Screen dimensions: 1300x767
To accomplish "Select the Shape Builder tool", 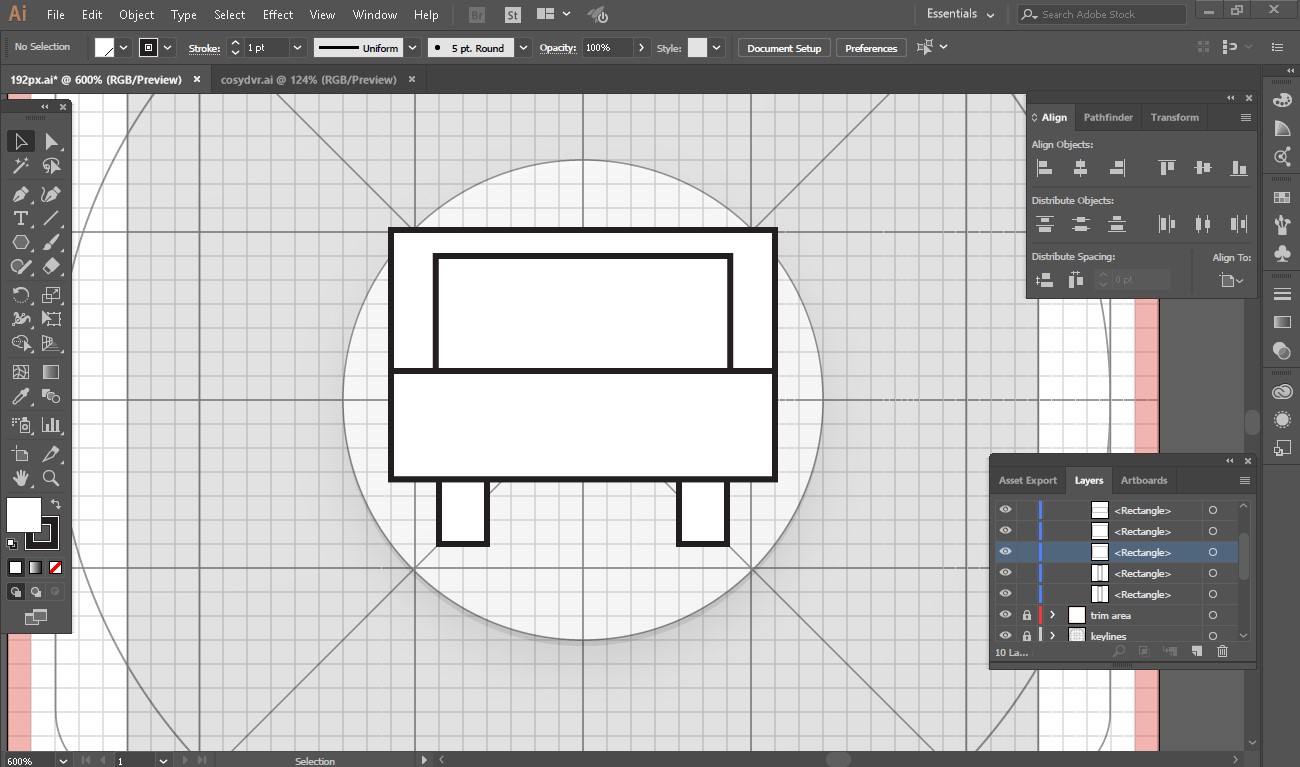I will pos(21,343).
